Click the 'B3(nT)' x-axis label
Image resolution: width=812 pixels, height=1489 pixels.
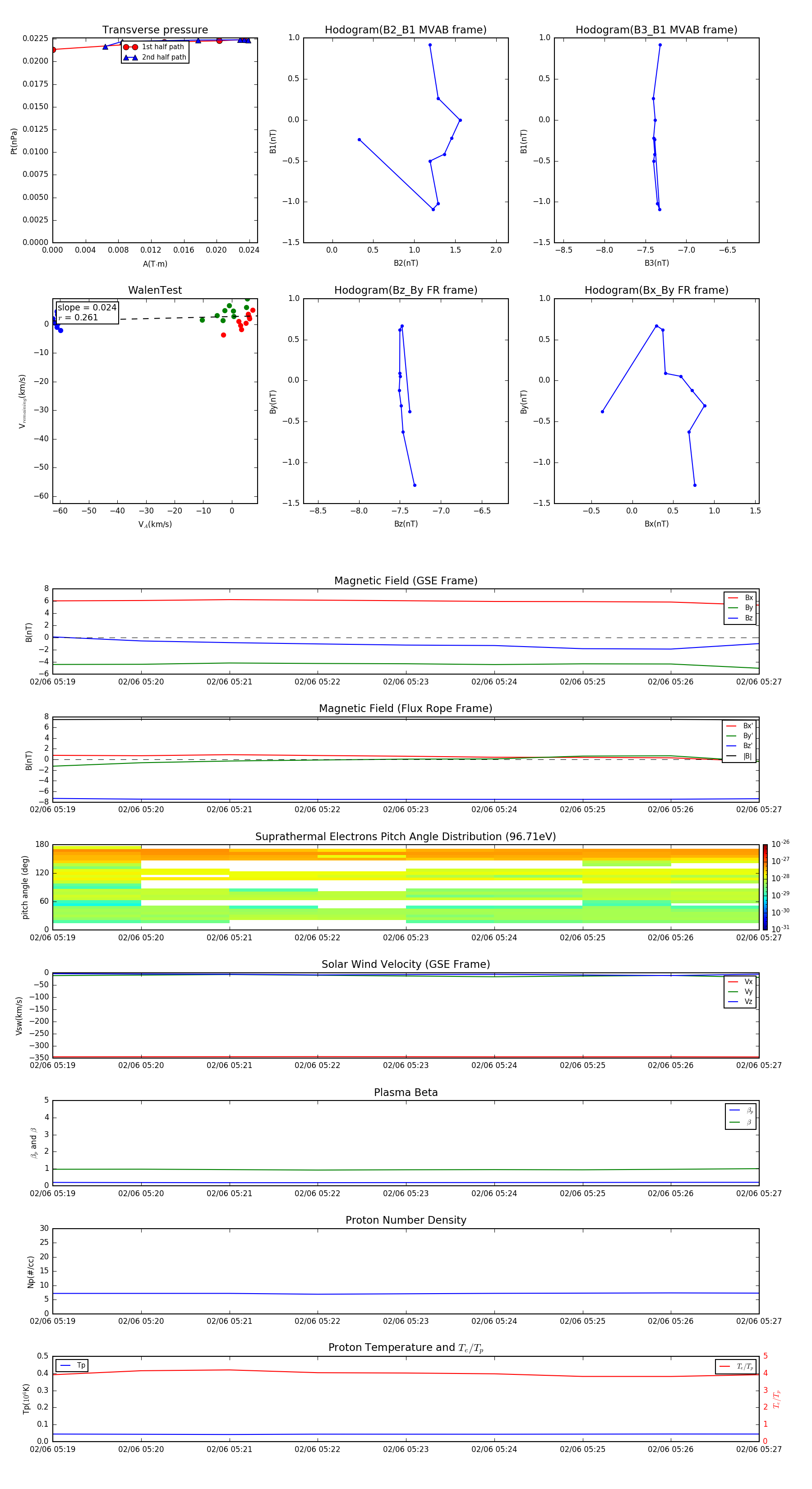click(x=656, y=263)
